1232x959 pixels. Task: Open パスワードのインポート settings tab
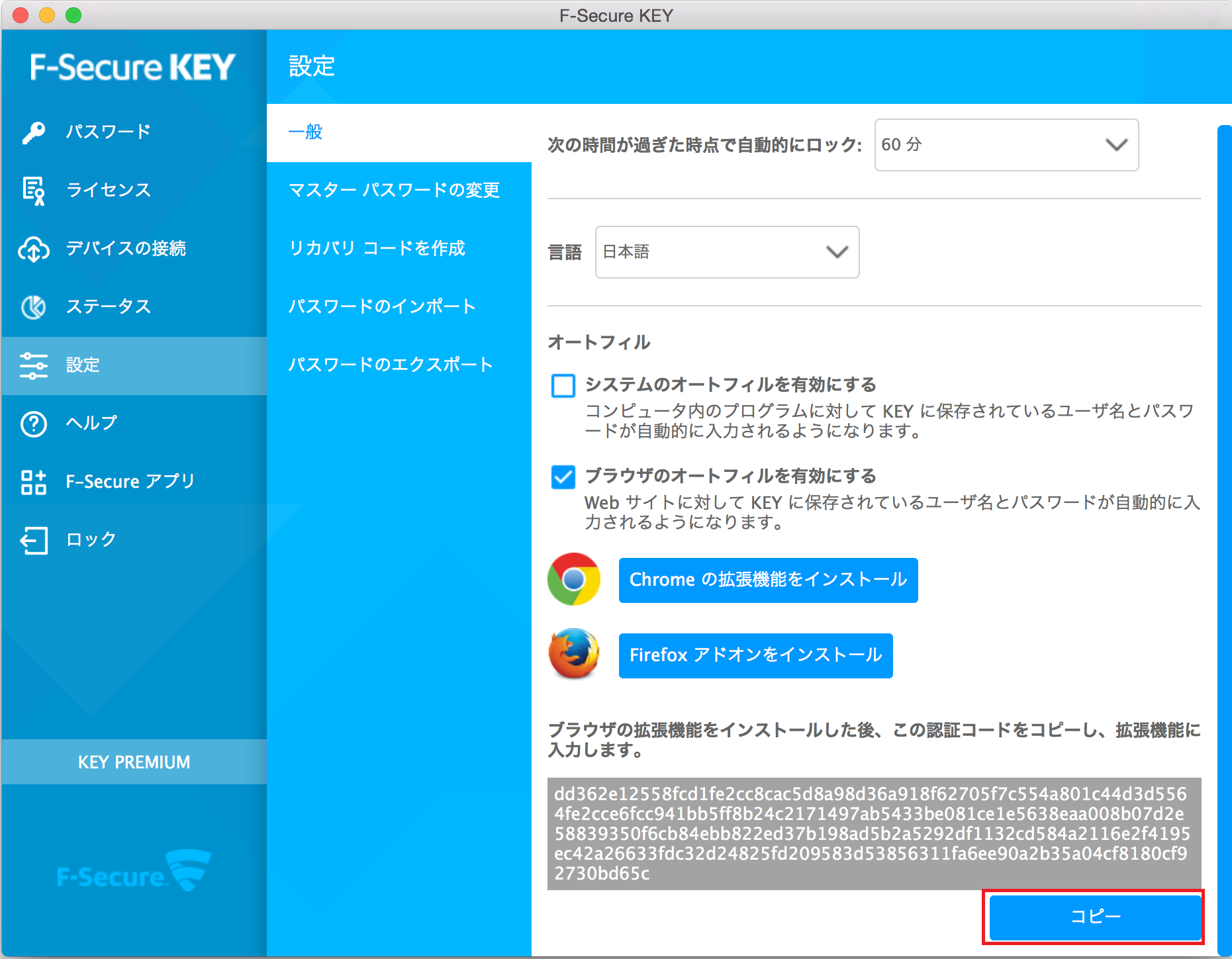pos(399,307)
